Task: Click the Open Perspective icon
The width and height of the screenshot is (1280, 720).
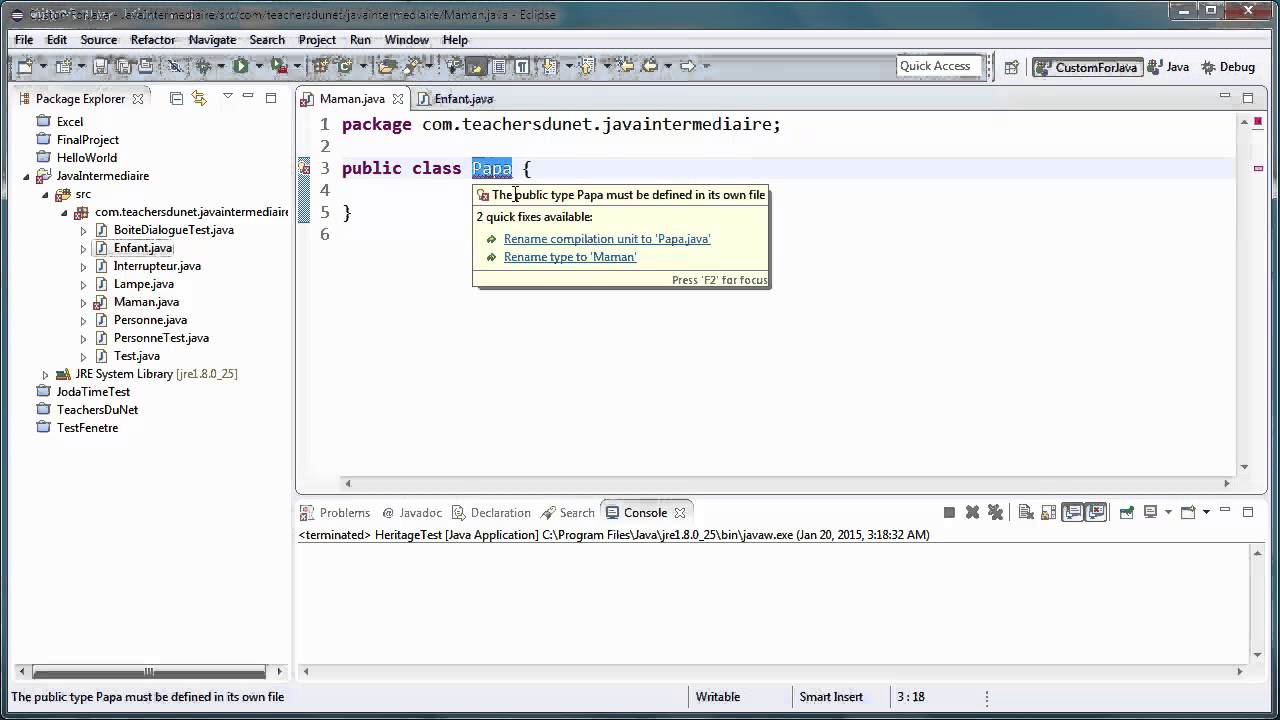Action: pos(1011,67)
